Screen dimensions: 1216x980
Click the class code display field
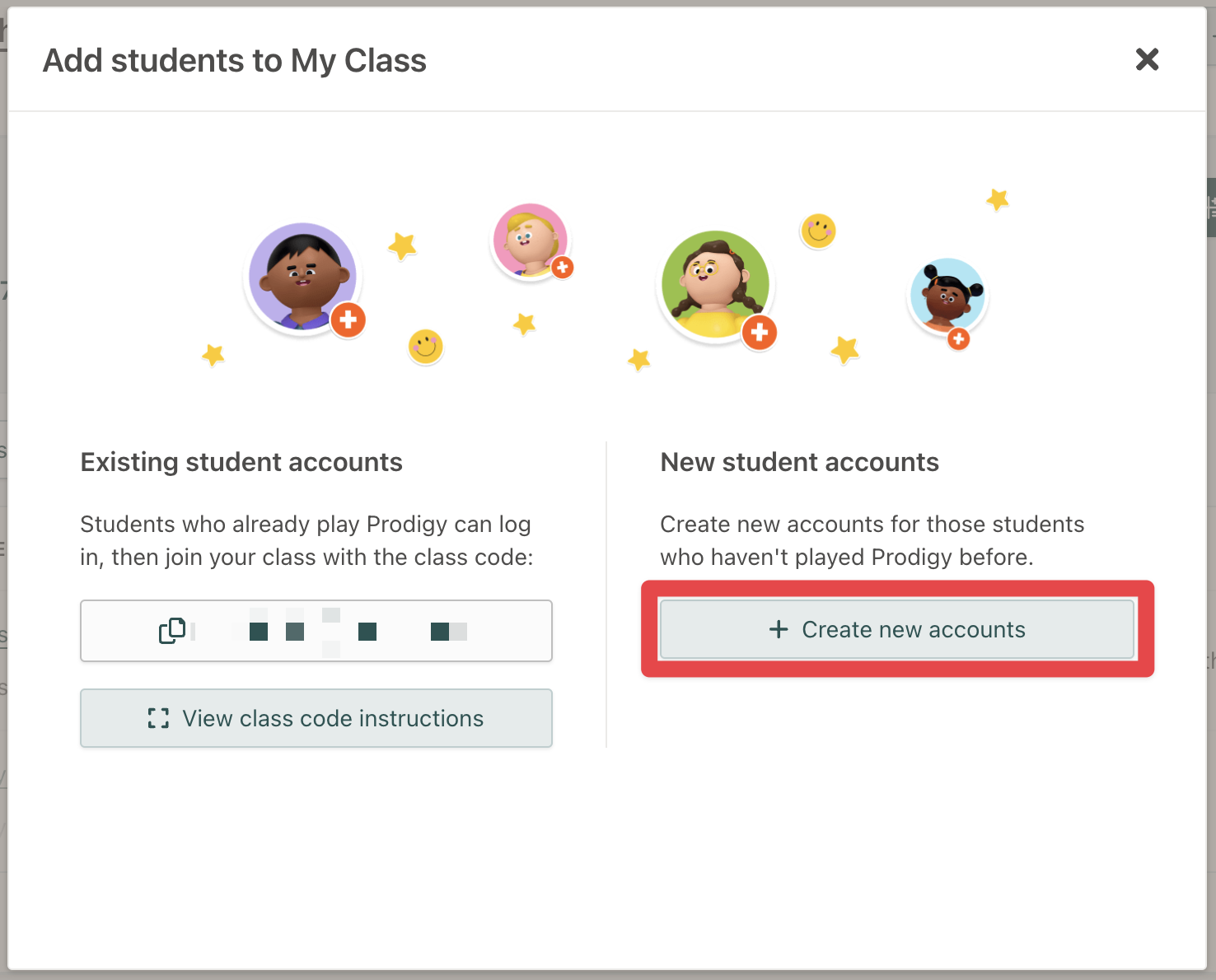(316, 631)
